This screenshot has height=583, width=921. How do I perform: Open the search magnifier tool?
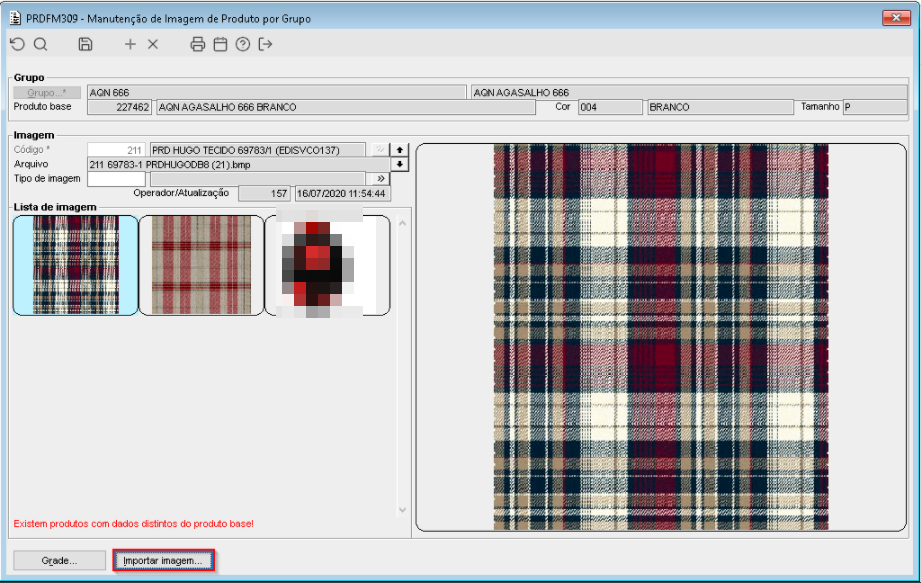click(x=41, y=44)
